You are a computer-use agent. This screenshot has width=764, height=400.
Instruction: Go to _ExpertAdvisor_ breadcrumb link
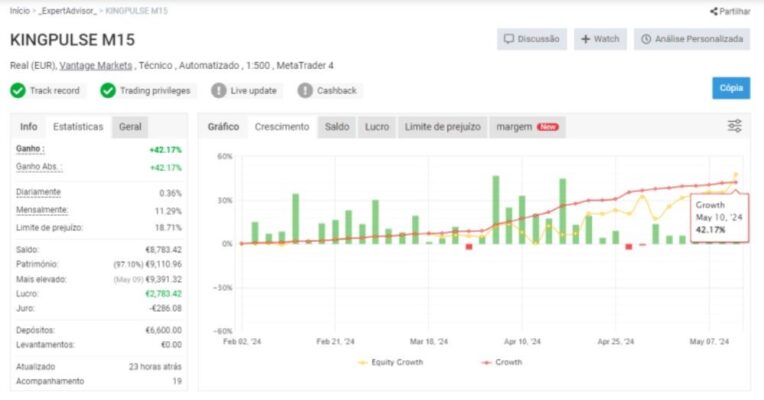(x=69, y=11)
